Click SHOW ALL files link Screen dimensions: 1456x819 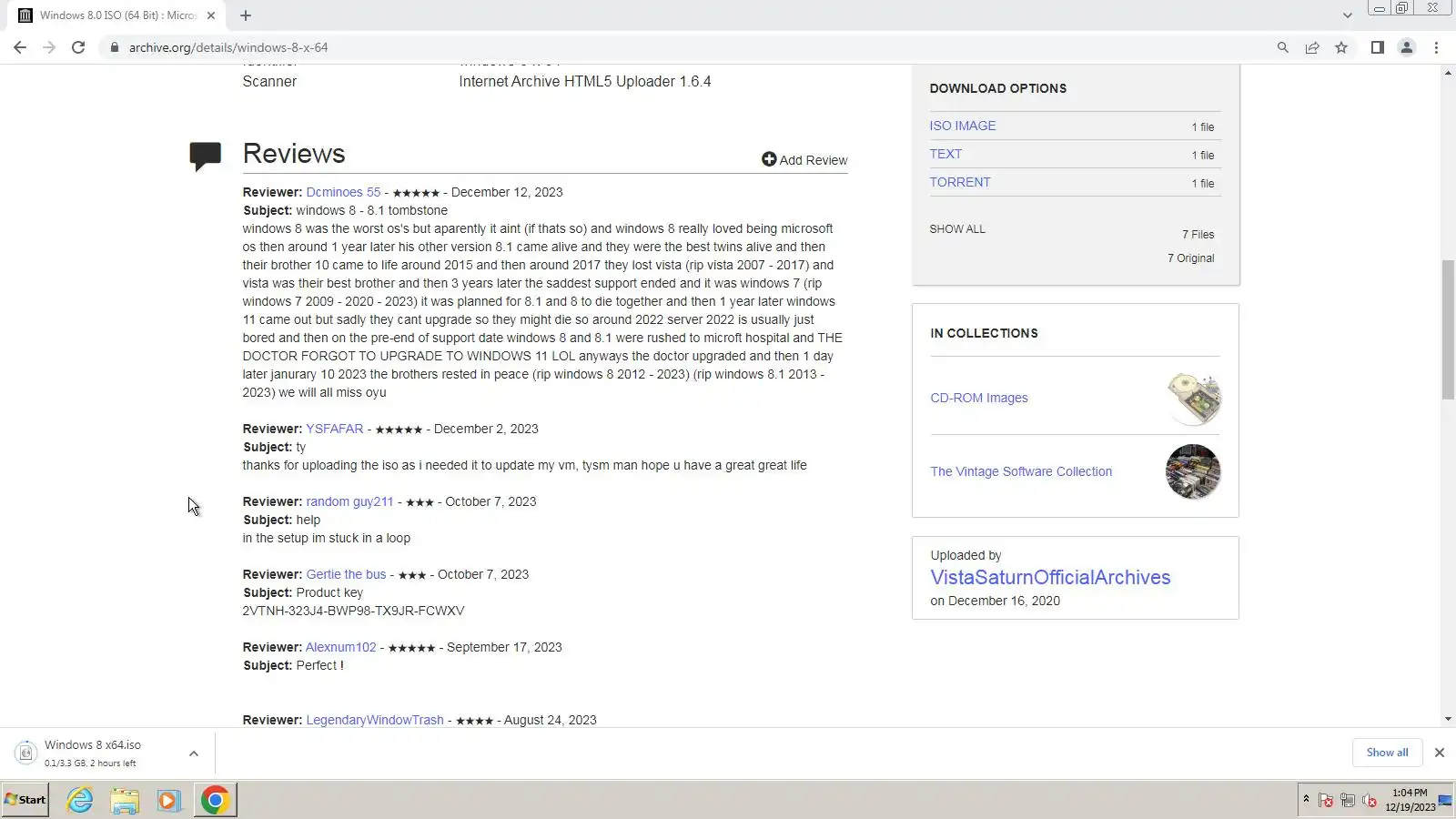[957, 229]
